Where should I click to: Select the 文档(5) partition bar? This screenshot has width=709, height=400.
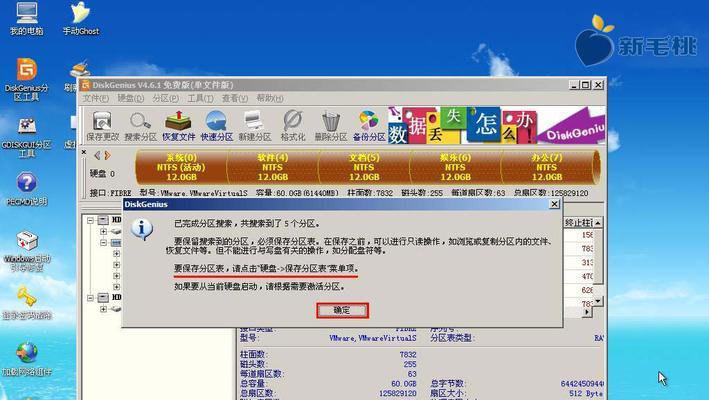pyautogui.click(x=364, y=167)
